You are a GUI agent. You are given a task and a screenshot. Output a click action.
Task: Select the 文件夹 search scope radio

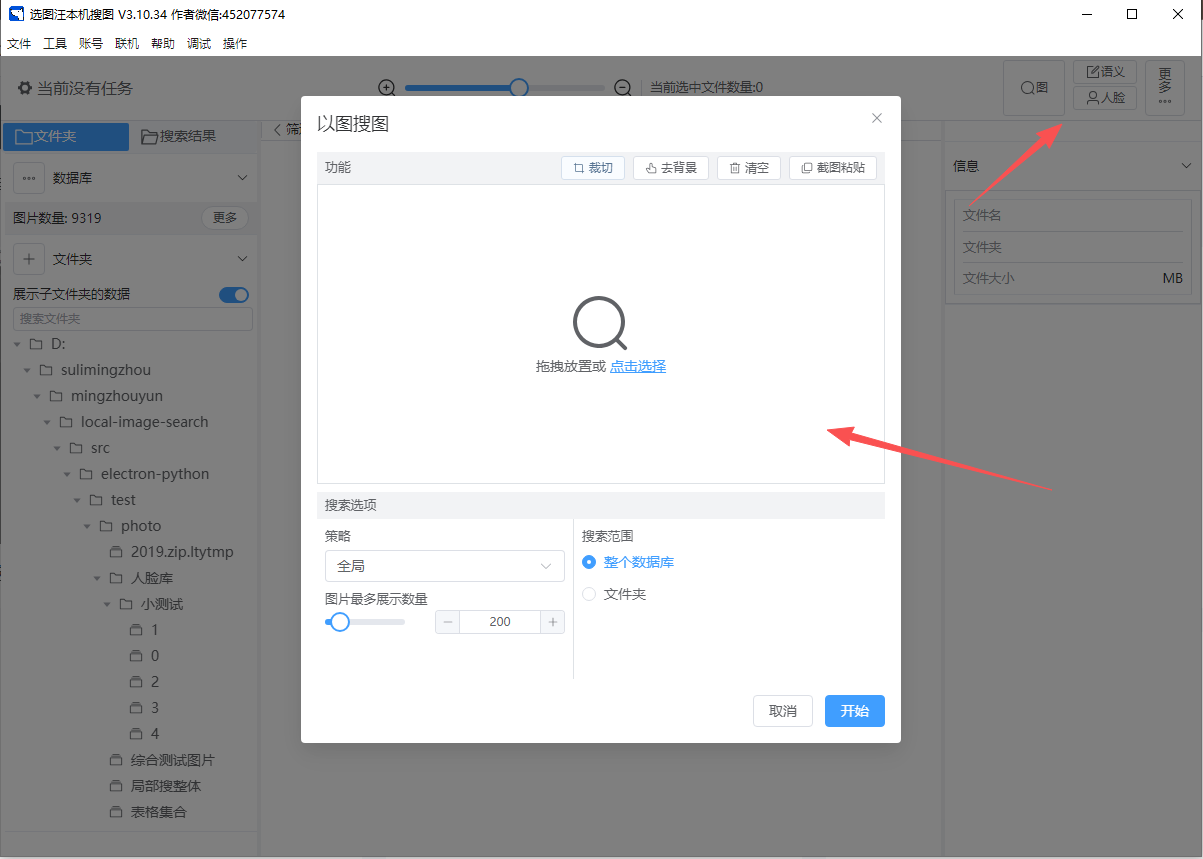pos(589,594)
